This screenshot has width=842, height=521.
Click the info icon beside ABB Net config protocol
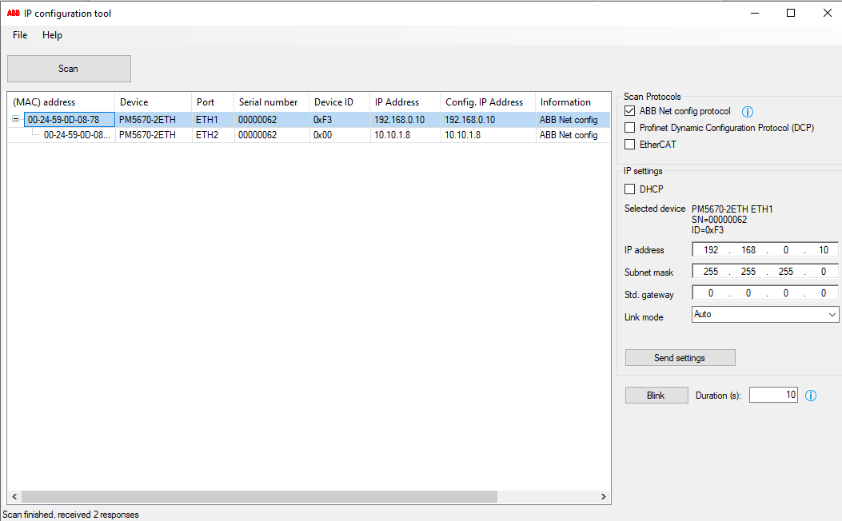tap(747, 111)
